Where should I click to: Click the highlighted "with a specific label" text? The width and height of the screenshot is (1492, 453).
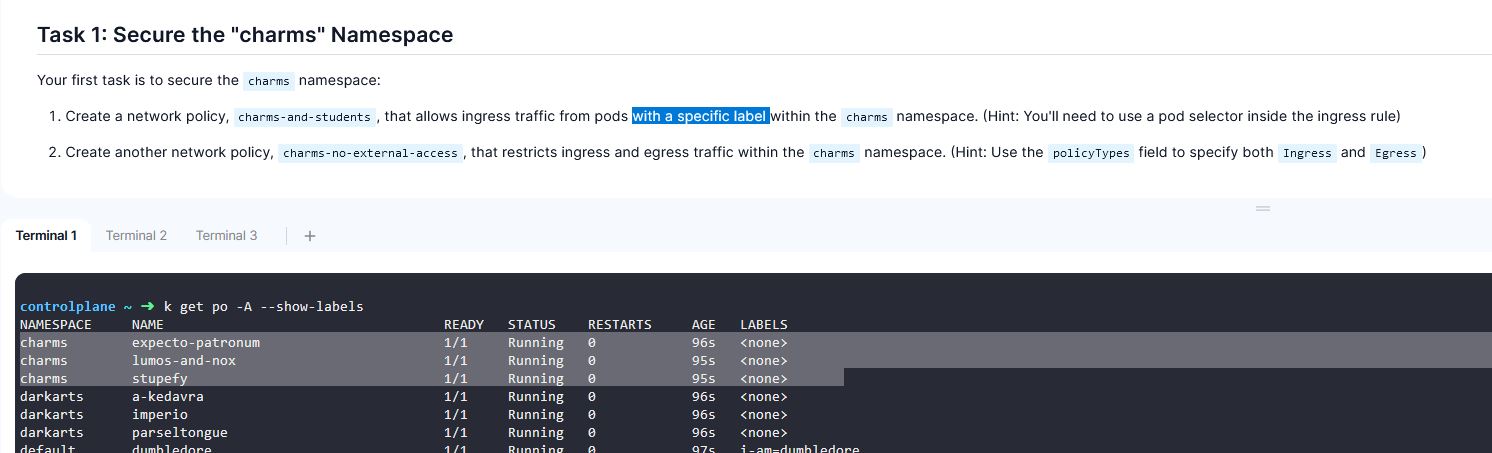pos(700,116)
